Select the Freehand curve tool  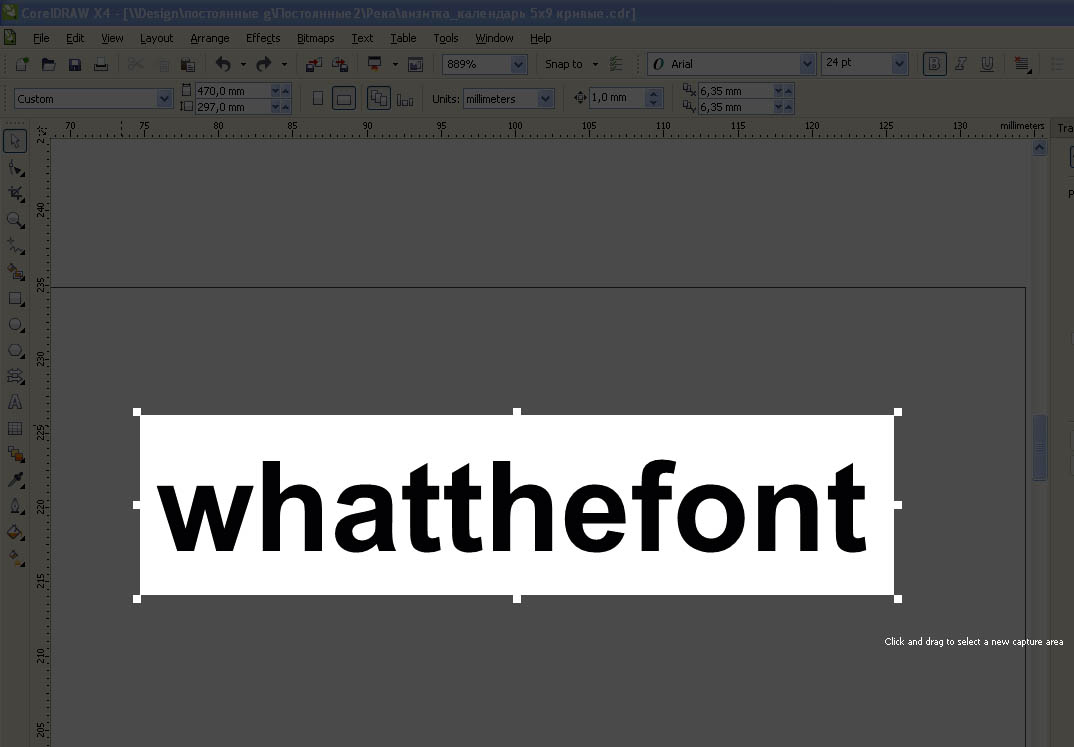click(x=15, y=246)
